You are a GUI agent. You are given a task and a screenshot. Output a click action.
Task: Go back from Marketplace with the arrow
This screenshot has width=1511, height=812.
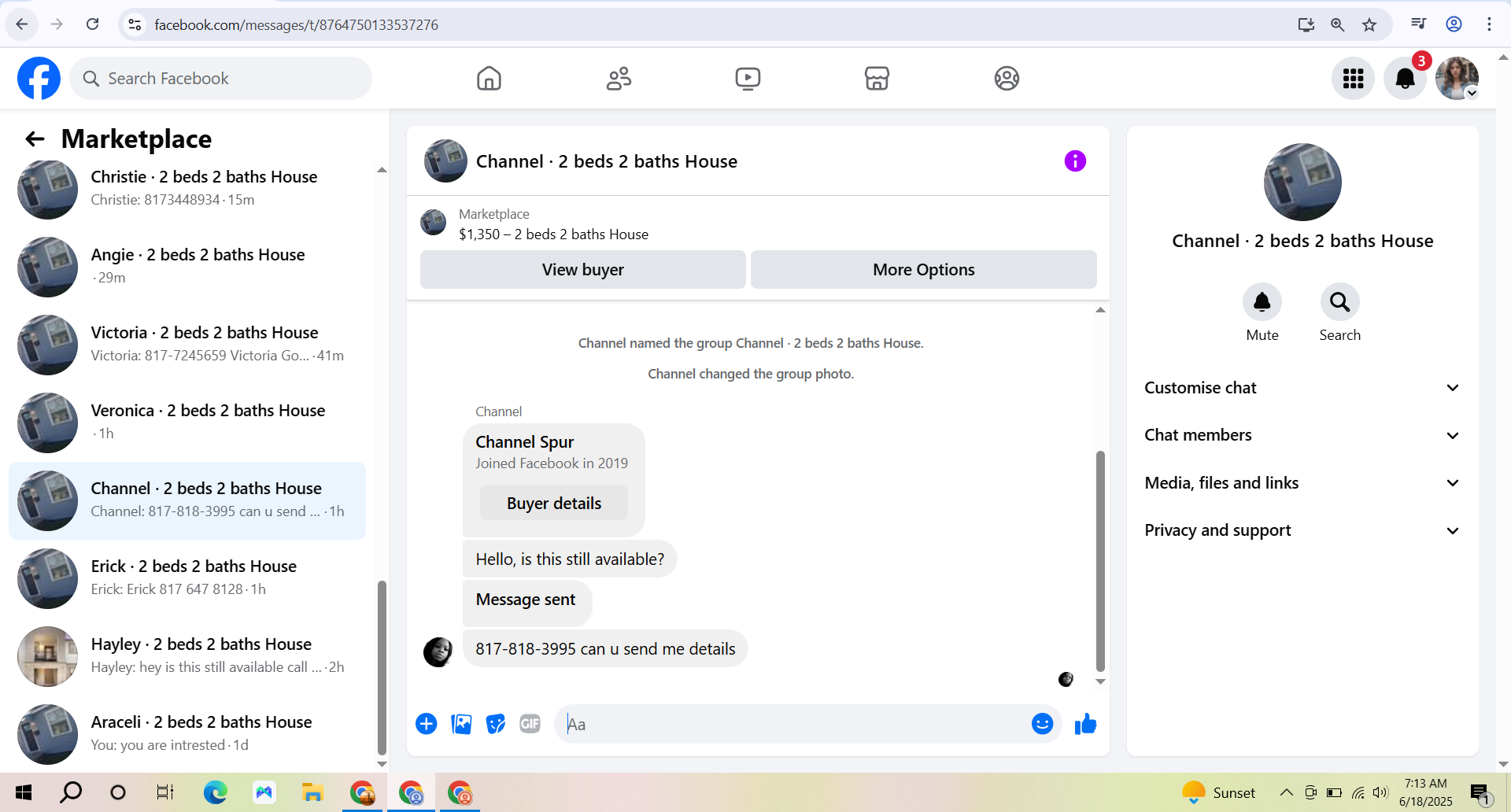tap(35, 139)
